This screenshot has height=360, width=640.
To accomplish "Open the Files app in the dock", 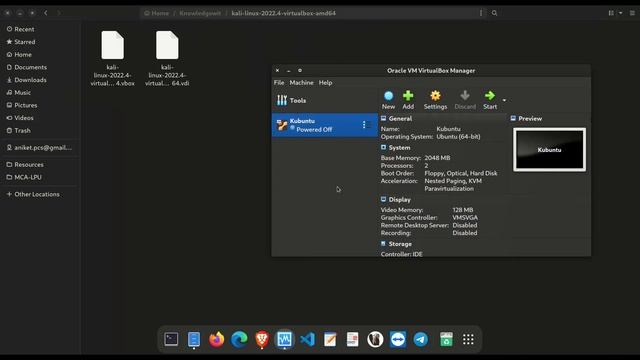I will tap(194, 339).
